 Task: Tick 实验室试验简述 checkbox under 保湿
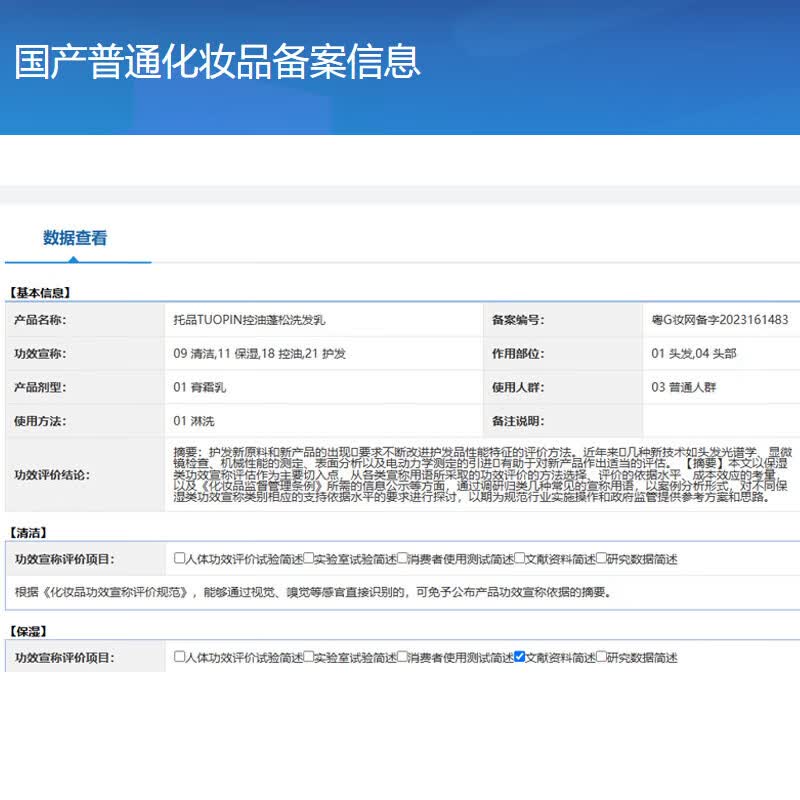click(x=309, y=656)
